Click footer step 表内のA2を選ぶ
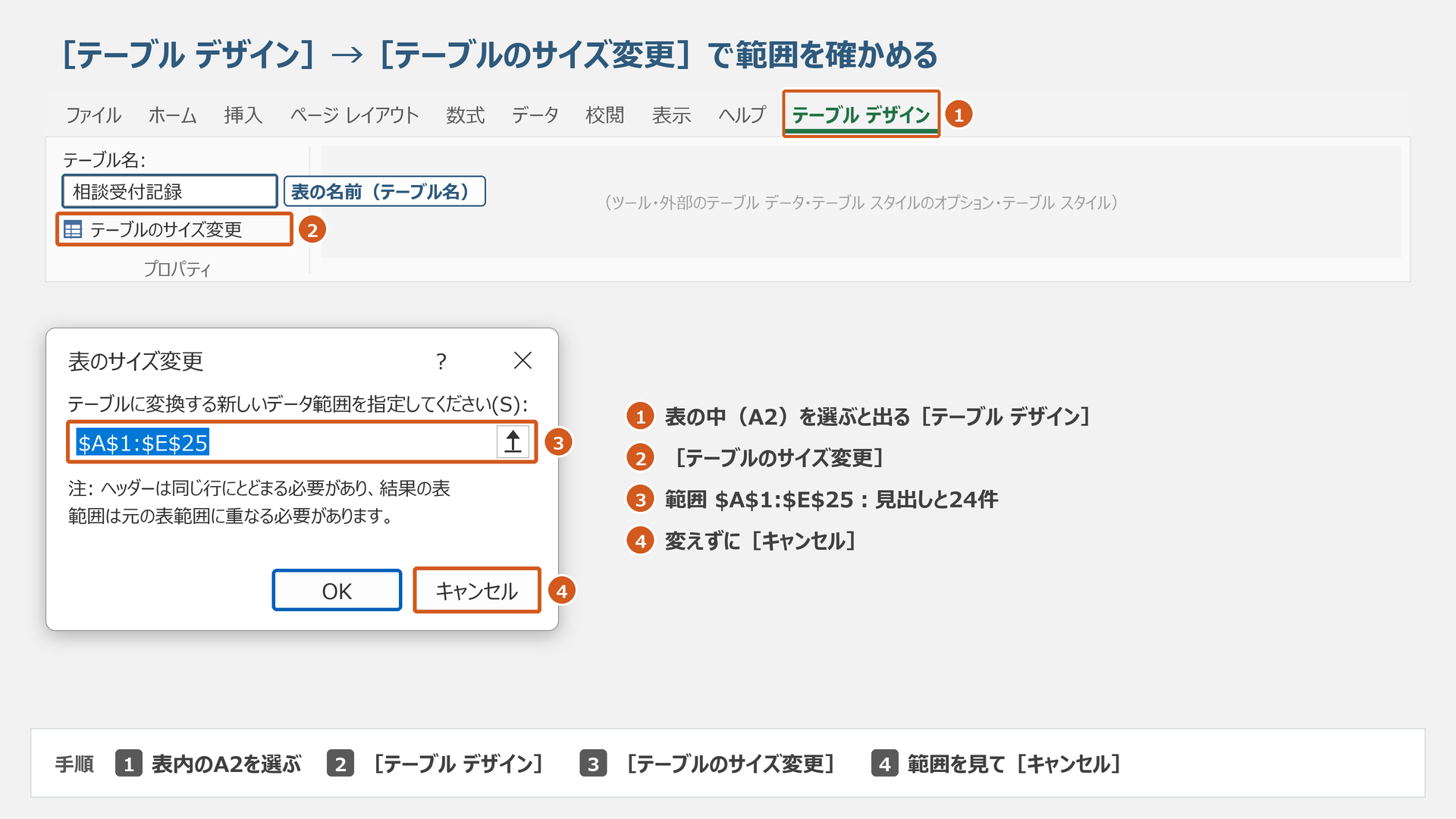Viewport: 1456px width, 819px height. [226, 764]
